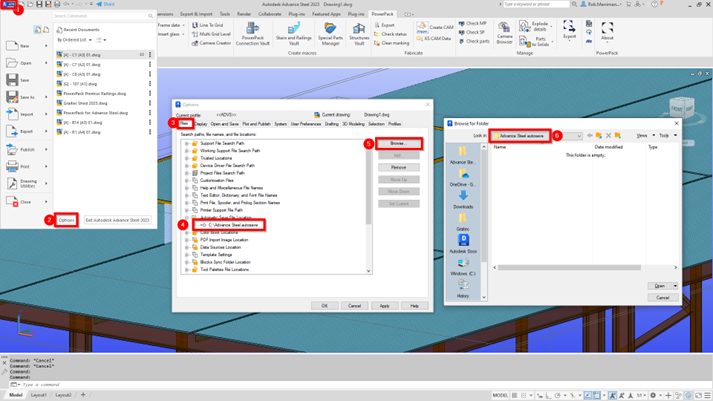713x401 pixels.
Task: Select Downloads in Browse for Folder sidebar
Action: tap(463, 200)
